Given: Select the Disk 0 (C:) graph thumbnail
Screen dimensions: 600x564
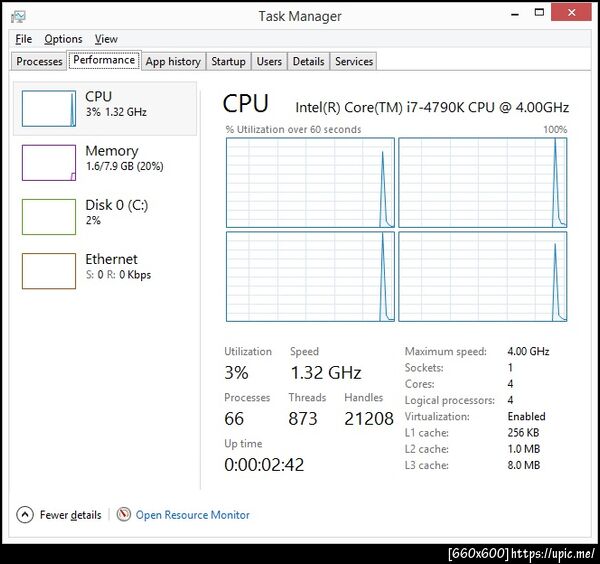Looking at the screenshot, I should tap(49, 217).
